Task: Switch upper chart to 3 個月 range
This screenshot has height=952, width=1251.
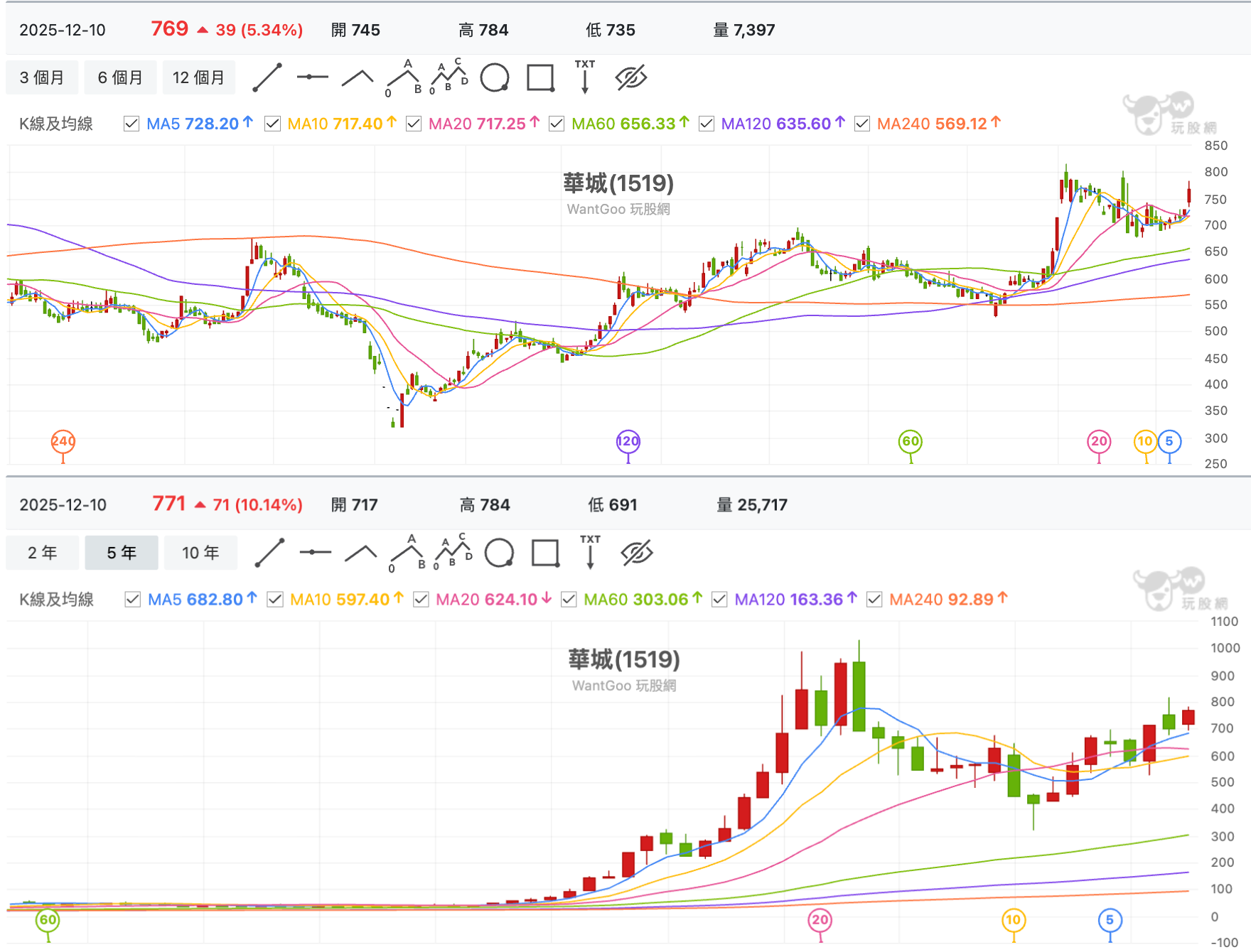Action: click(42, 77)
